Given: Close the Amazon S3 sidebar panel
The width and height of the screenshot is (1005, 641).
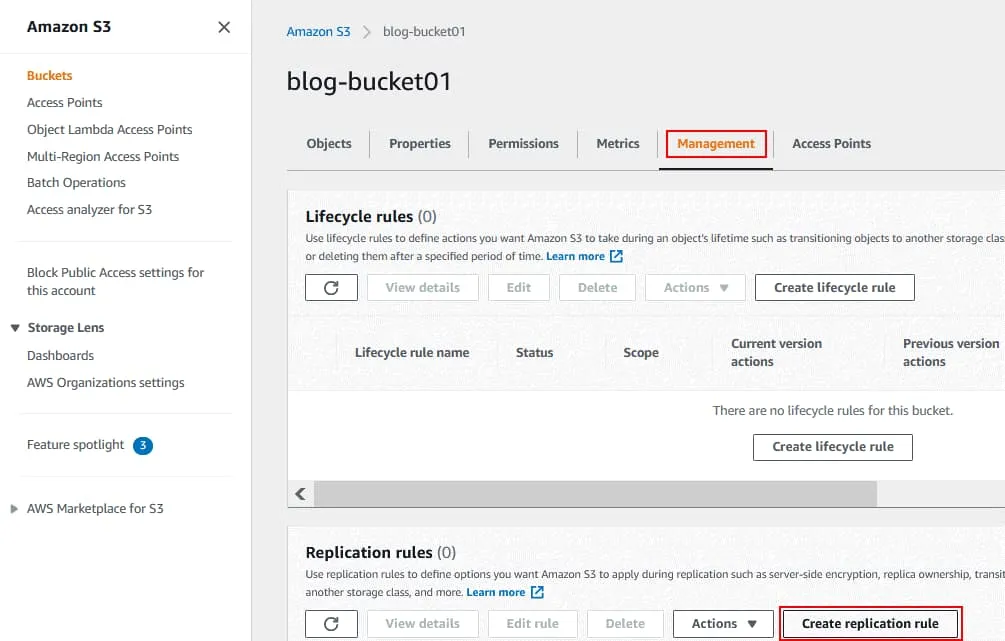Looking at the screenshot, I should pyautogui.click(x=224, y=27).
